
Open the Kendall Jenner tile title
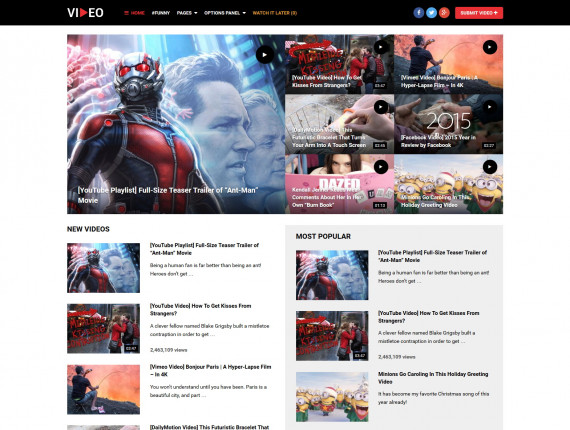pyautogui.click(x=327, y=197)
